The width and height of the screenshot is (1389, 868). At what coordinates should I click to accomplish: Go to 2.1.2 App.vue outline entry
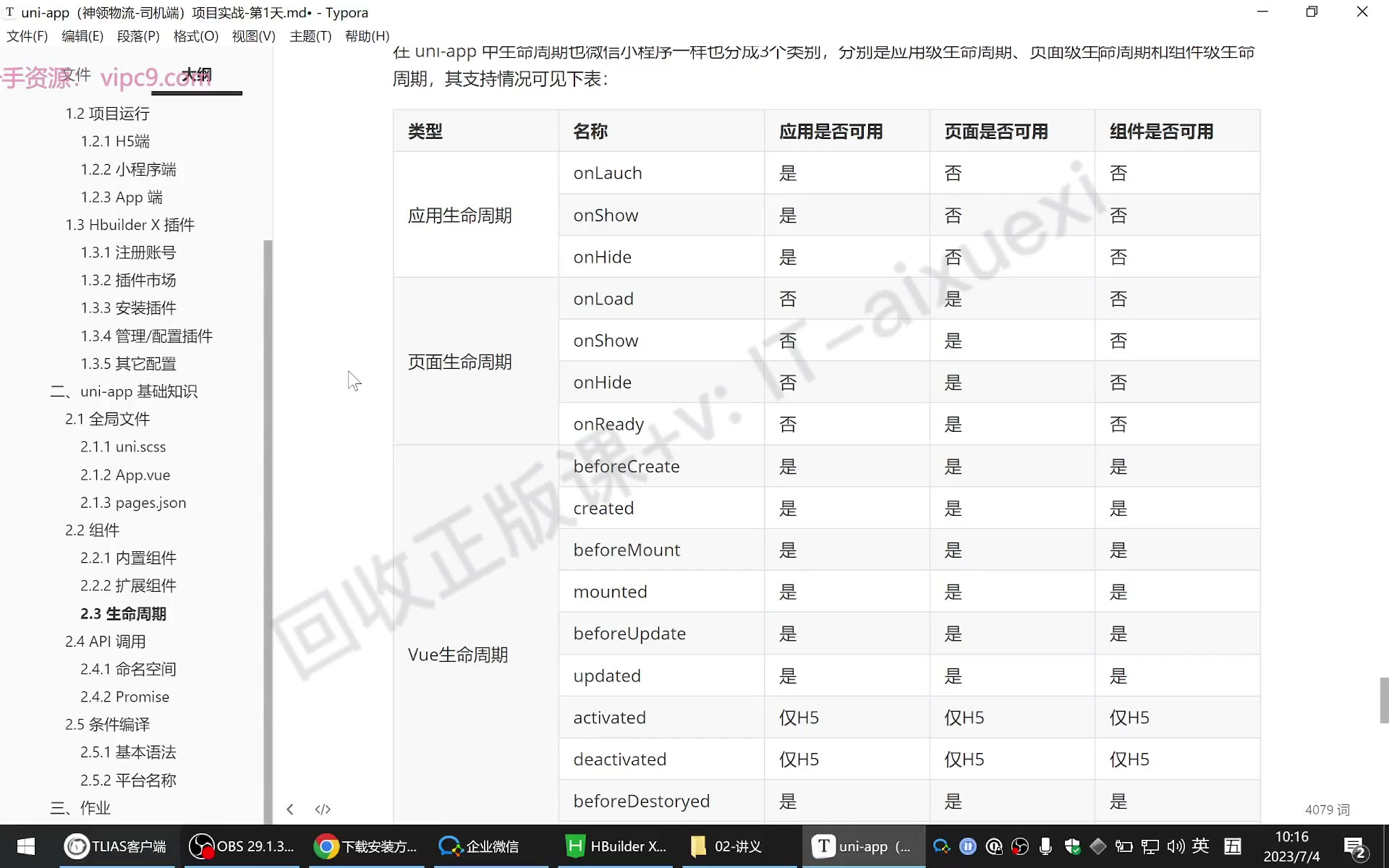(x=125, y=475)
